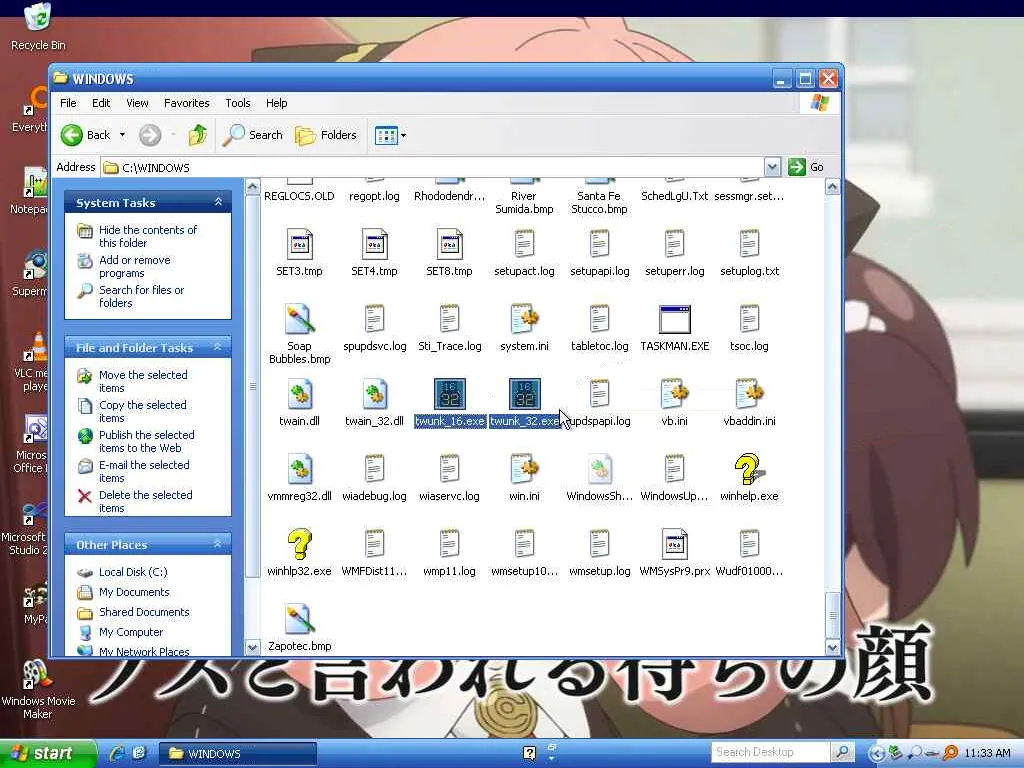Click Add or remove programs link
1024x768 pixels.
(135, 266)
